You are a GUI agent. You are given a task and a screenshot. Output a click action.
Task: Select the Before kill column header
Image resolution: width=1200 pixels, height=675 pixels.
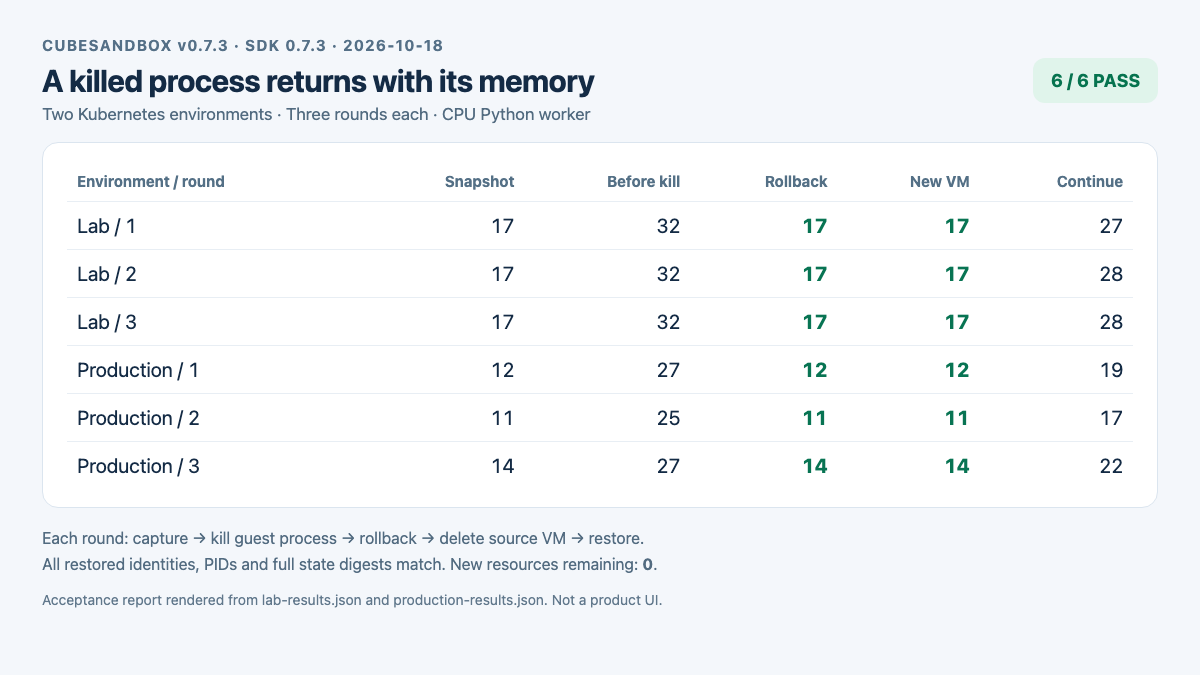643,182
